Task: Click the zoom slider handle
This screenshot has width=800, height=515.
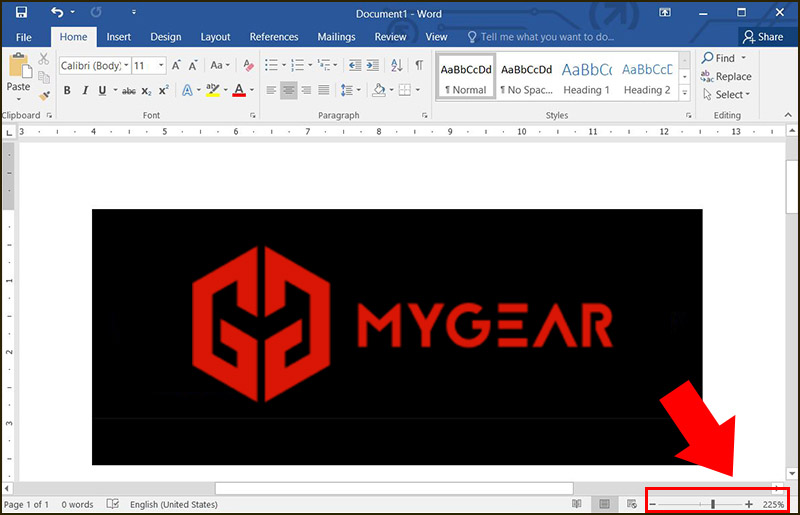Action: pyautogui.click(x=713, y=504)
